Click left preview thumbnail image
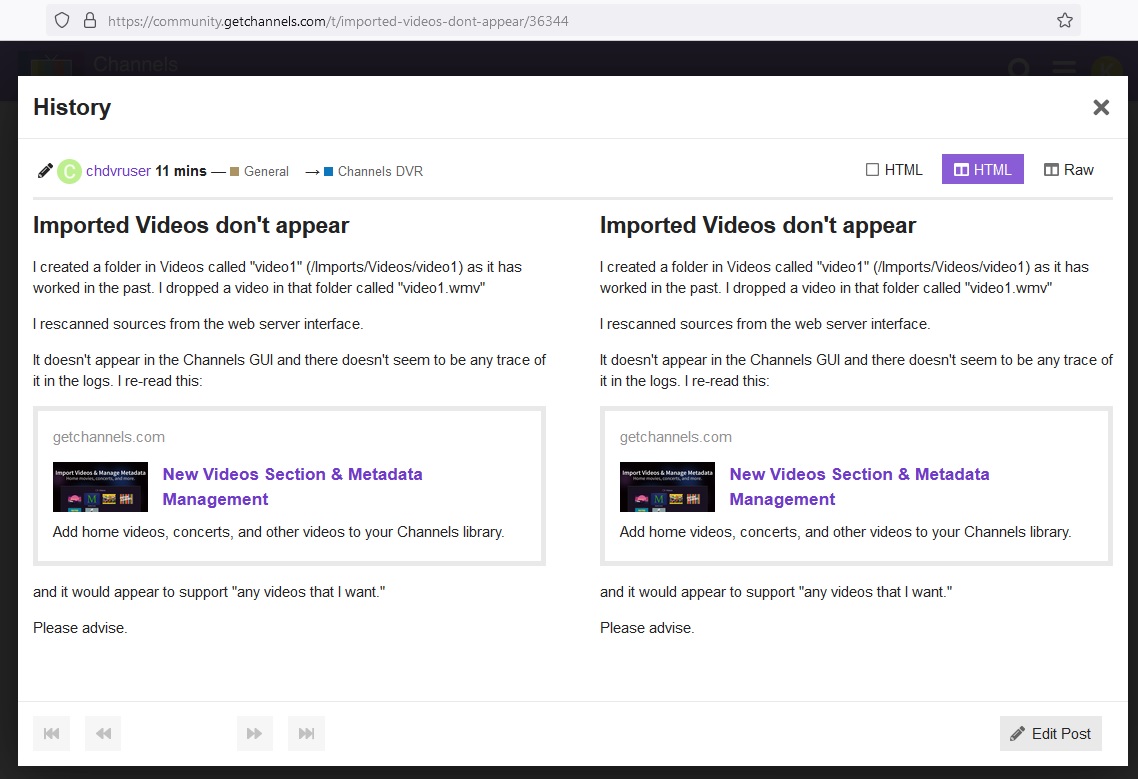The width and height of the screenshot is (1138, 779). [100, 487]
